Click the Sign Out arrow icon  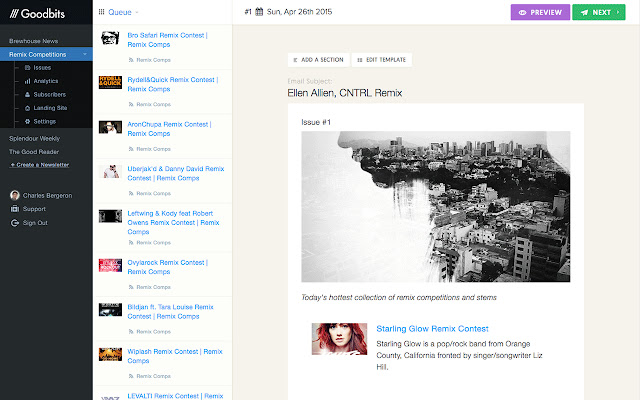[15, 223]
